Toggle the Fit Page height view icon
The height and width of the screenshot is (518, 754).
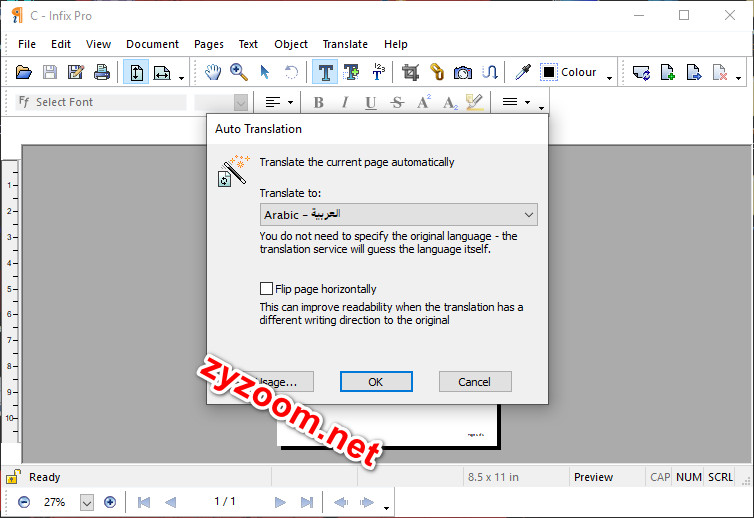pos(136,73)
